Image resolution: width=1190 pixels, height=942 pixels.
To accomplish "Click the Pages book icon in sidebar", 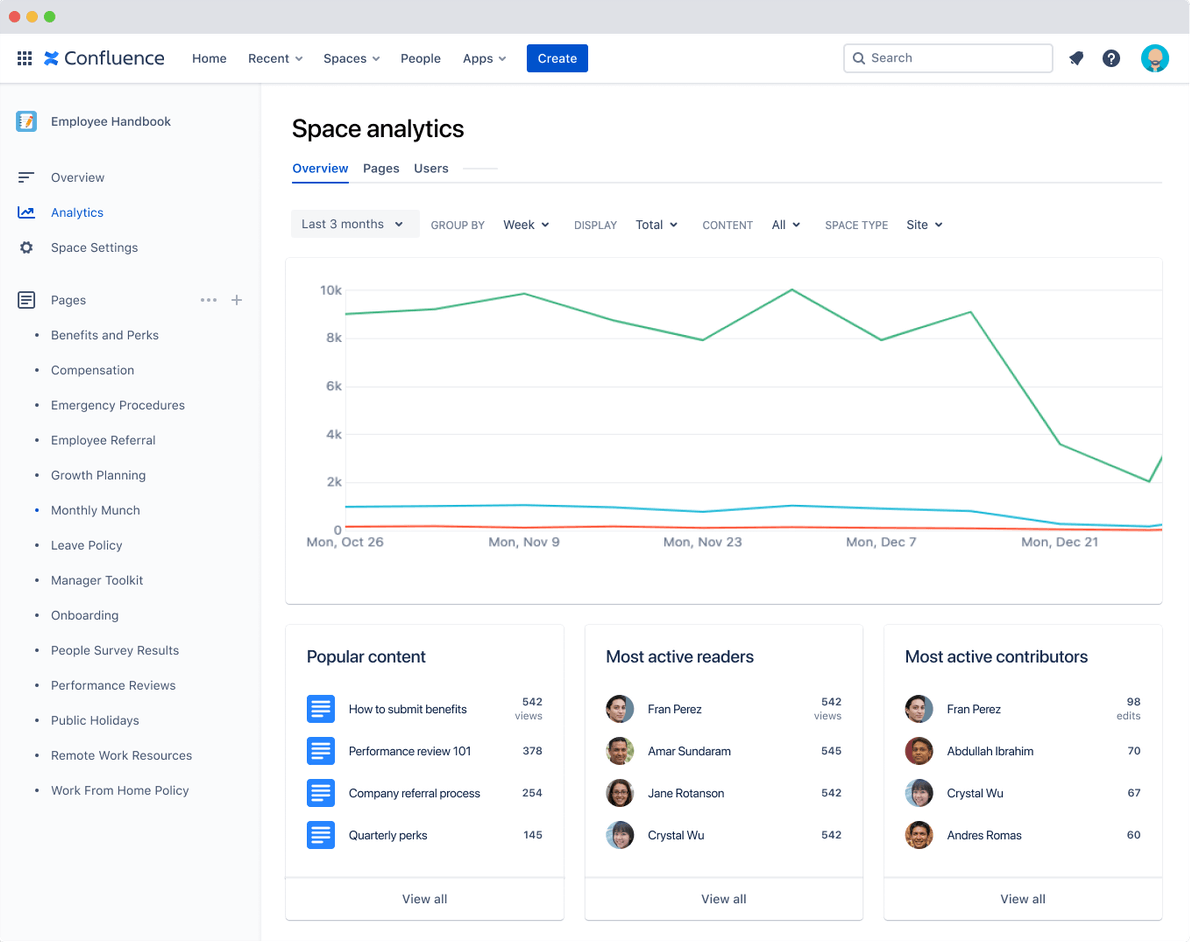I will [25, 299].
